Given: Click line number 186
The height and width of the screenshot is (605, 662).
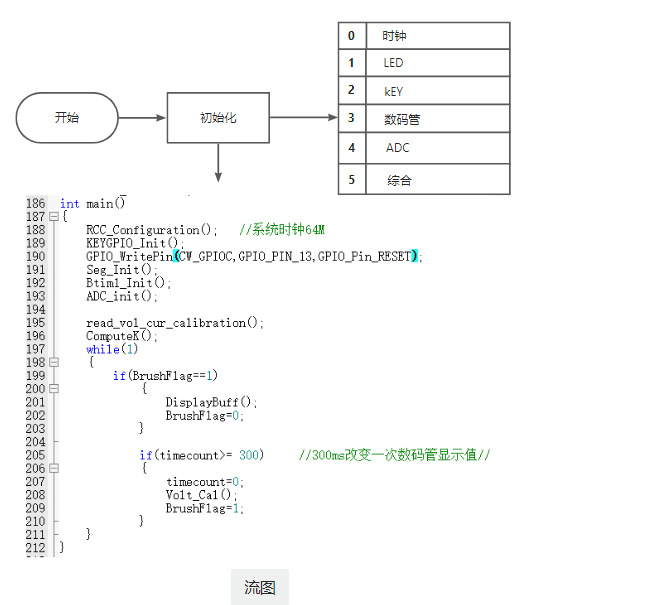Looking at the screenshot, I should pos(35,203).
